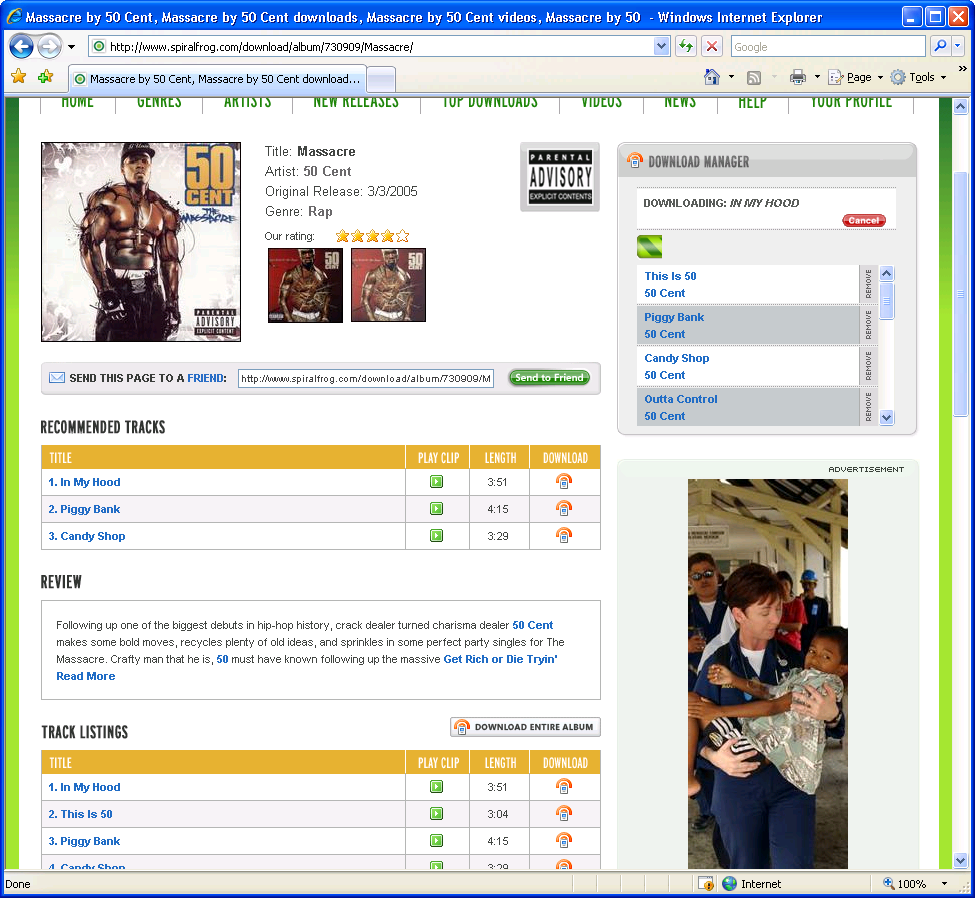Screen dimensions: 975x898
Task: Download Candy Shop from Recommended Tracks
Action: 563,535
